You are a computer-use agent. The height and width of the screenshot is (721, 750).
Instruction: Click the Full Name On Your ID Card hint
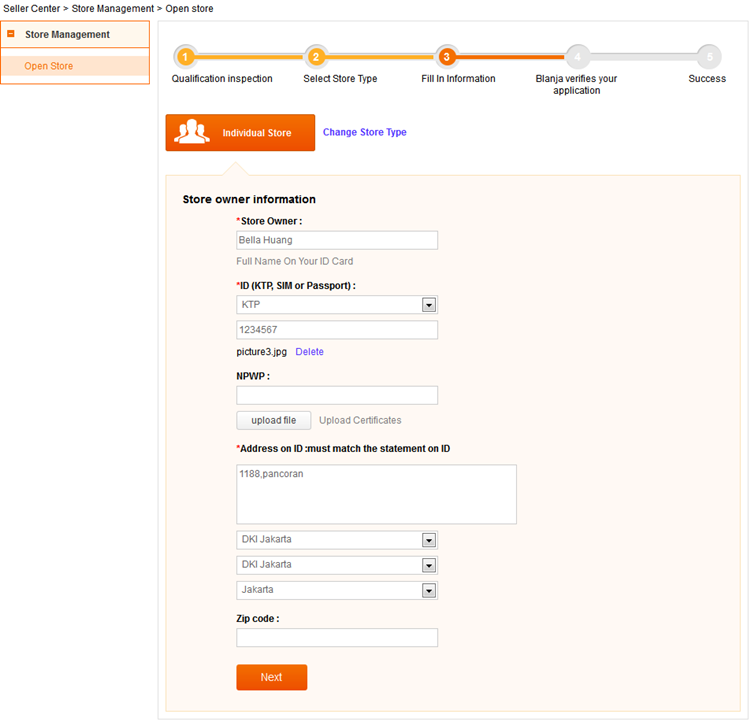pos(295,261)
